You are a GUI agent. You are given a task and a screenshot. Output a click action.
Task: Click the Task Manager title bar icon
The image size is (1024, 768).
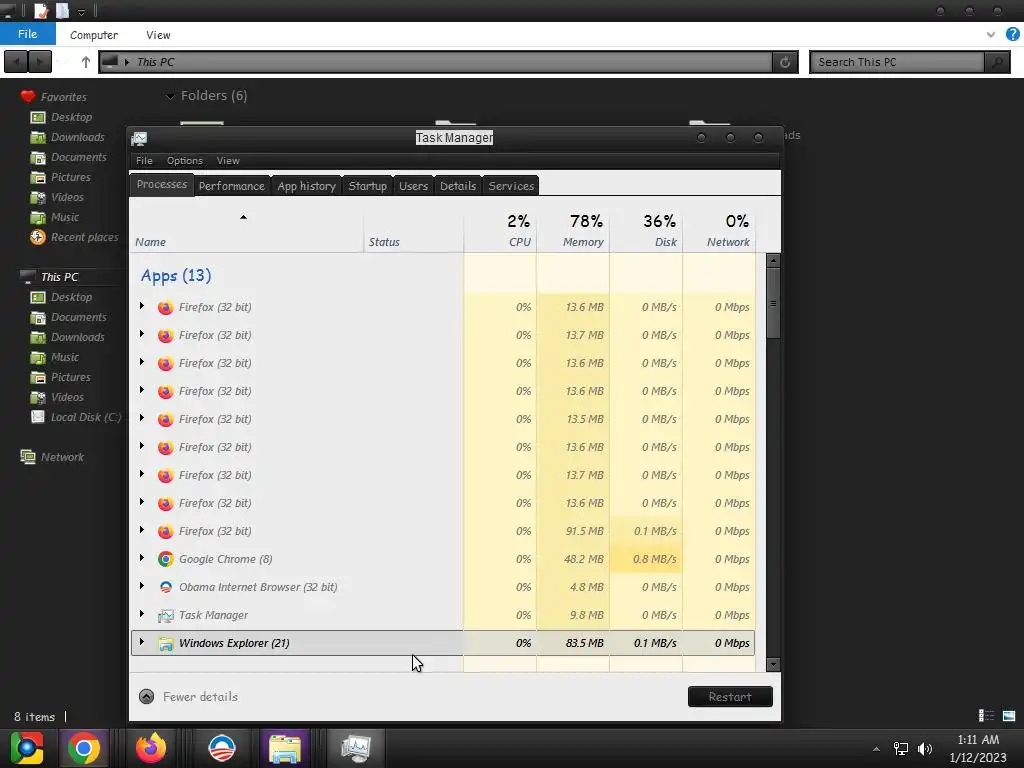click(x=139, y=138)
